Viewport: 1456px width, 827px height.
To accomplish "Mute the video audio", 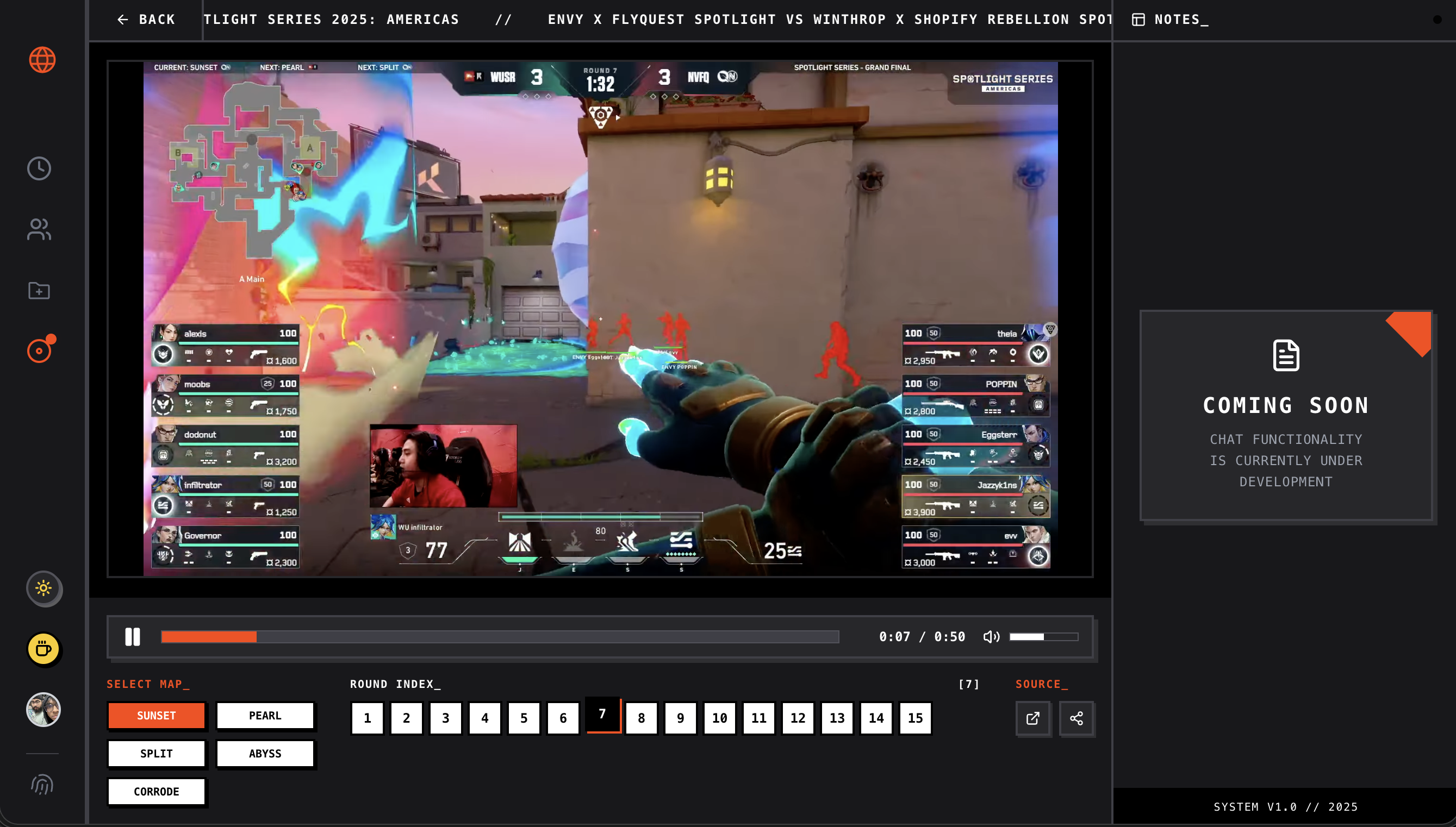I will point(991,636).
